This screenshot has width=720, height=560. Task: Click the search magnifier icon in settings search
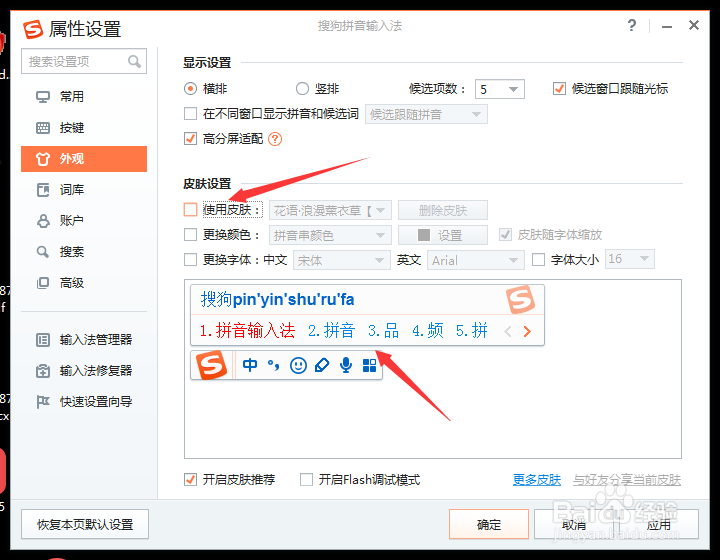click(x=134, y=61)
